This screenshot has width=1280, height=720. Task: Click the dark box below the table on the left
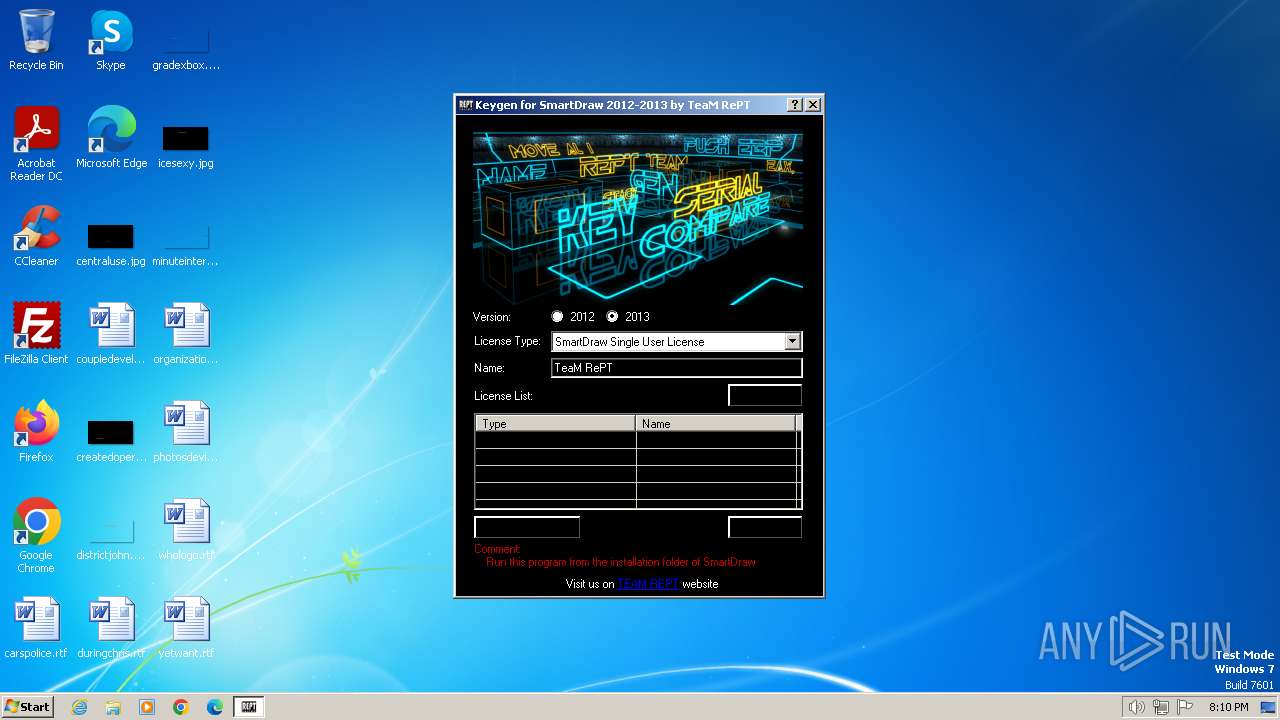pyautogui.click(x=527, y=527)
